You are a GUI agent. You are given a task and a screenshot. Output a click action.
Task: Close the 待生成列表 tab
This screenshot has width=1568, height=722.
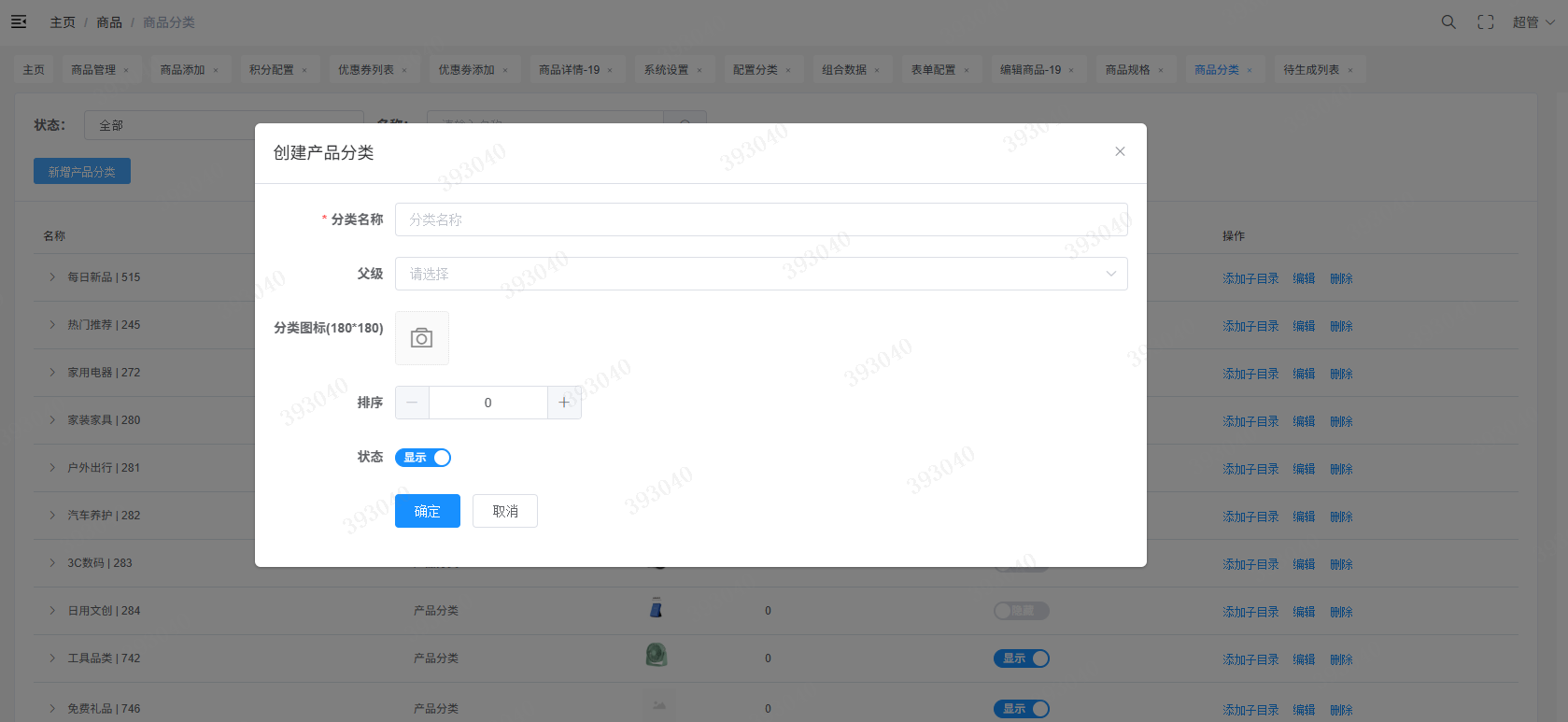[x=1350, y=70]
